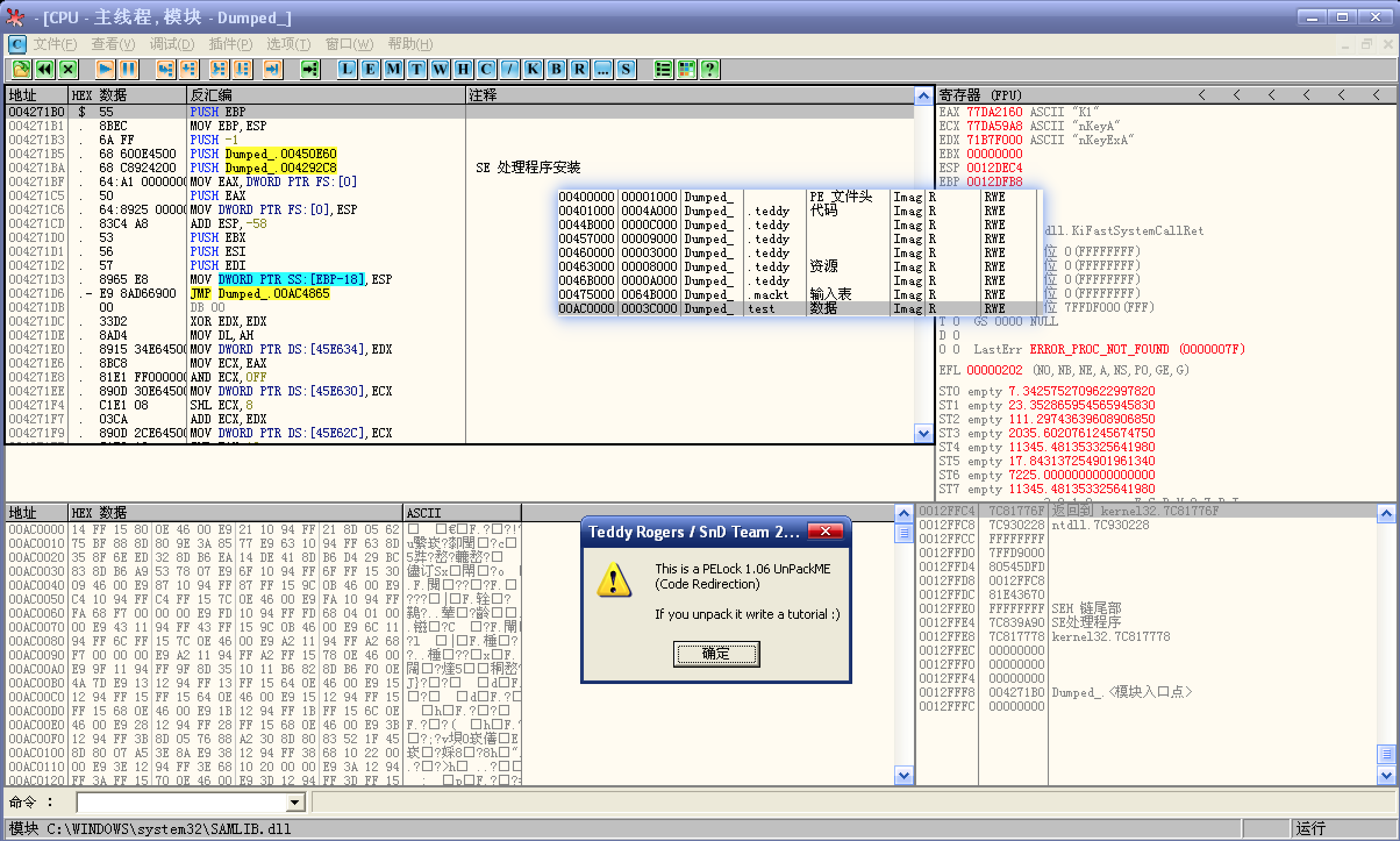Click the color scheme grid icon
The width and height of the screenshot is (1400, 841).
687,69
